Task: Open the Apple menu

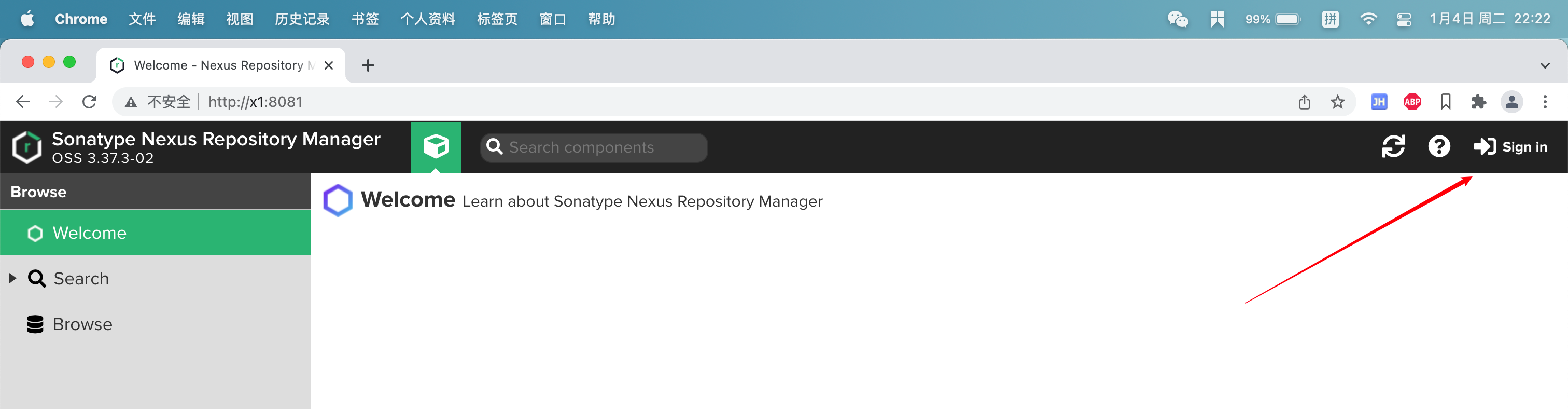Action: click(27, 19)
